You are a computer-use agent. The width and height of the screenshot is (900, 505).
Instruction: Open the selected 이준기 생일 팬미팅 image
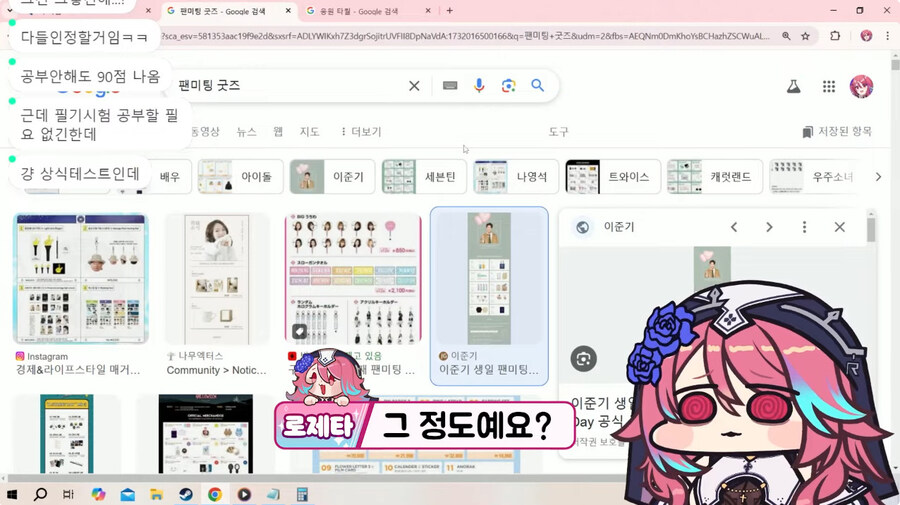pyautogui.click(x=489, y=279)
